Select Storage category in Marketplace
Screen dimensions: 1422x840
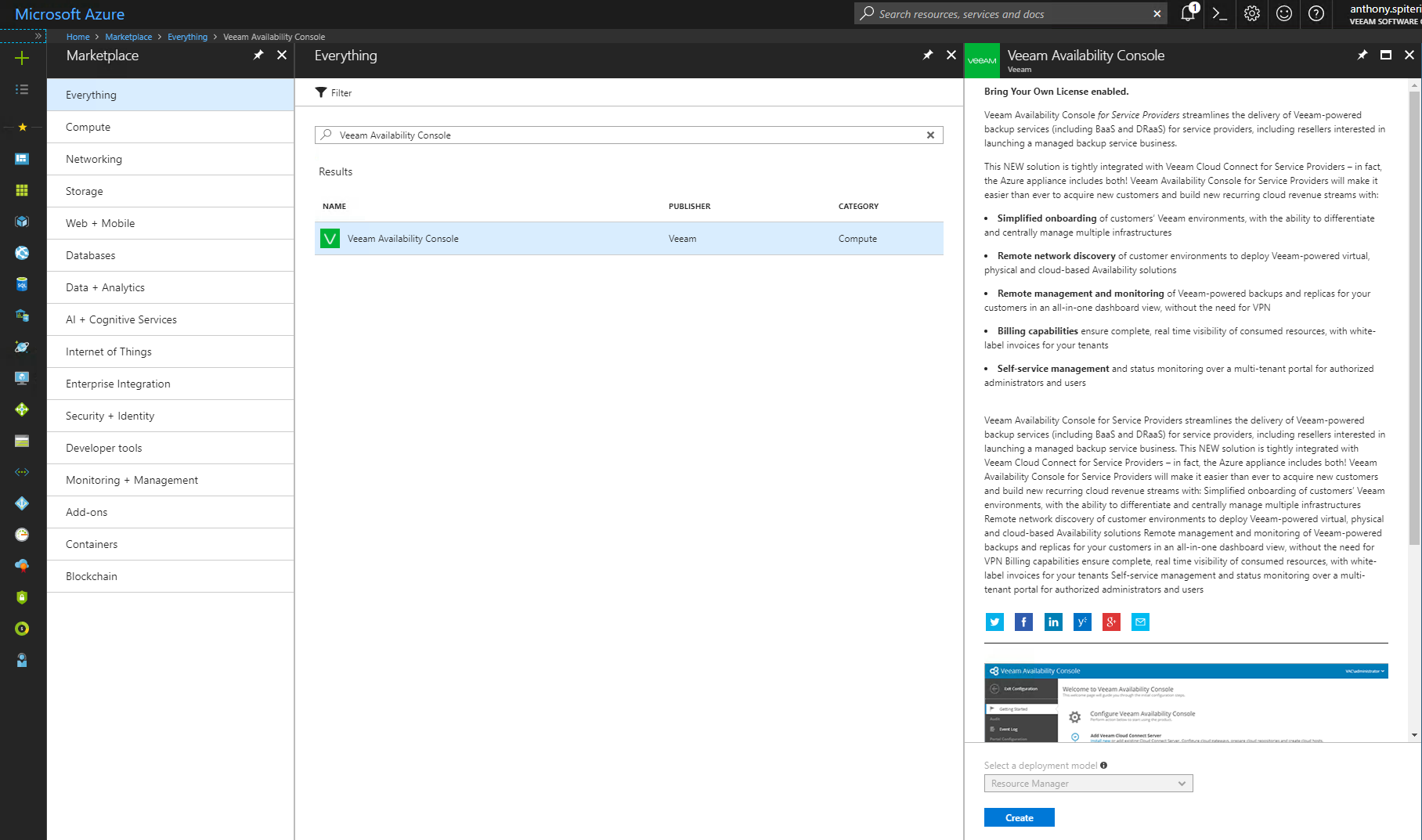[171, 191]
